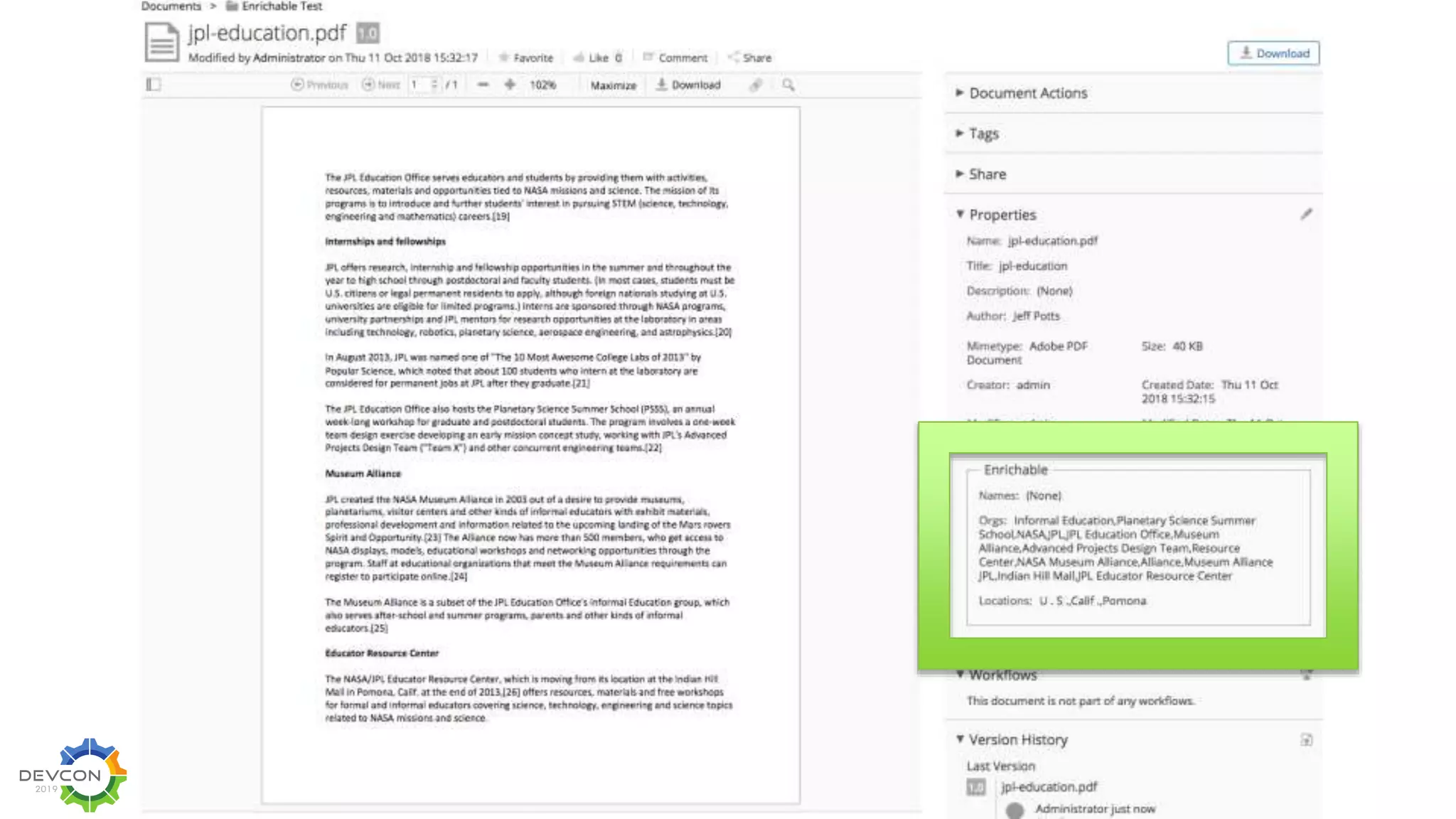1456x819 pixels.
Task: Open zoom level dropdown showing 102%
Action: click(542, 85)
